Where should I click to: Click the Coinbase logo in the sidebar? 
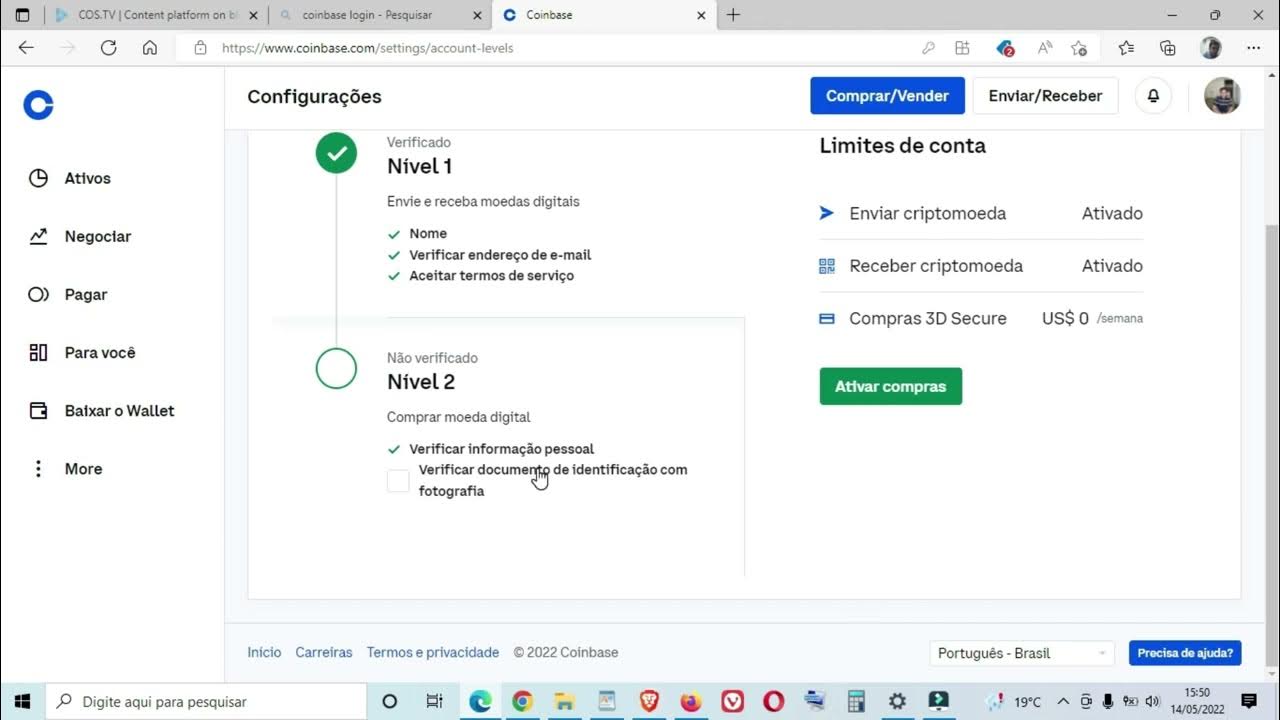38,105
